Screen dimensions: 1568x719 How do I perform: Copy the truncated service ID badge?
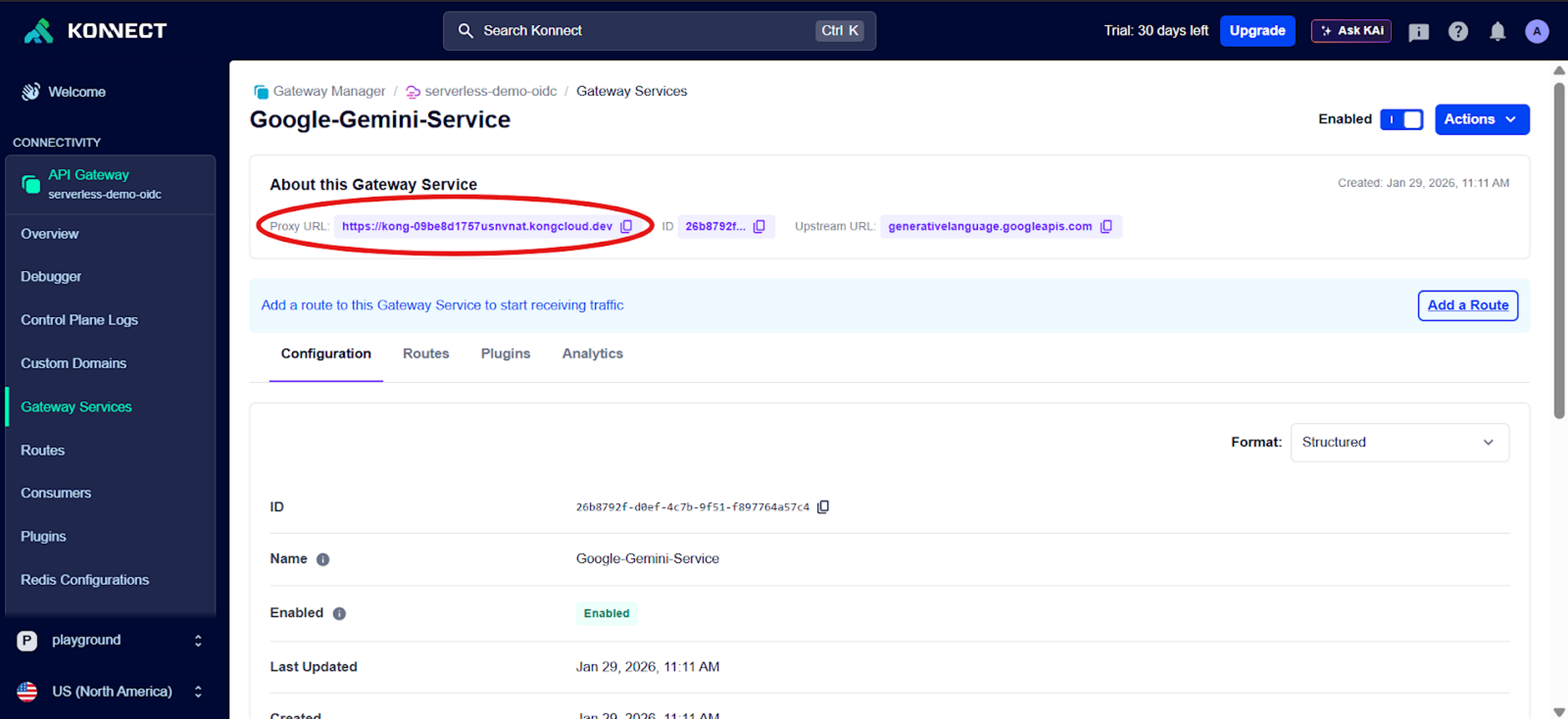[x=759, y=226]
